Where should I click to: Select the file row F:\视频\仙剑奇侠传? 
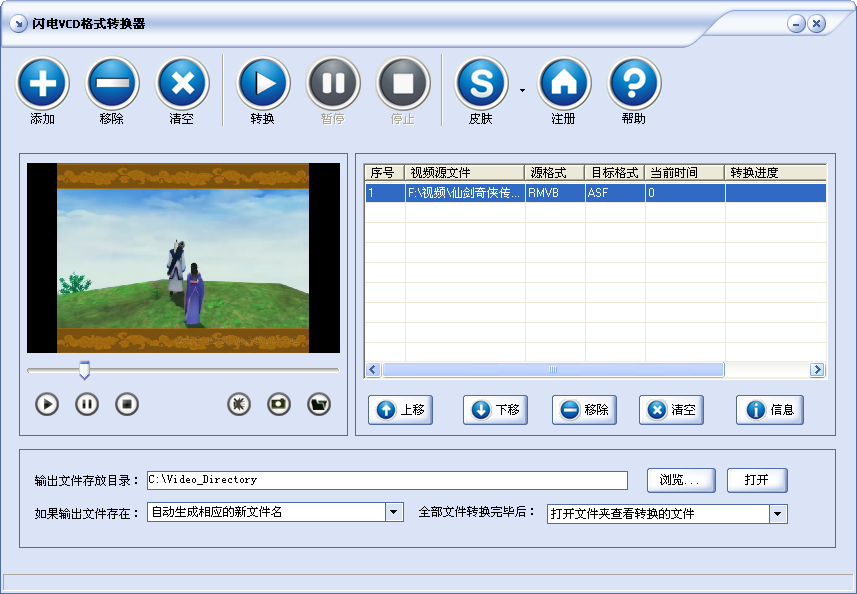(x=596, y=193)
